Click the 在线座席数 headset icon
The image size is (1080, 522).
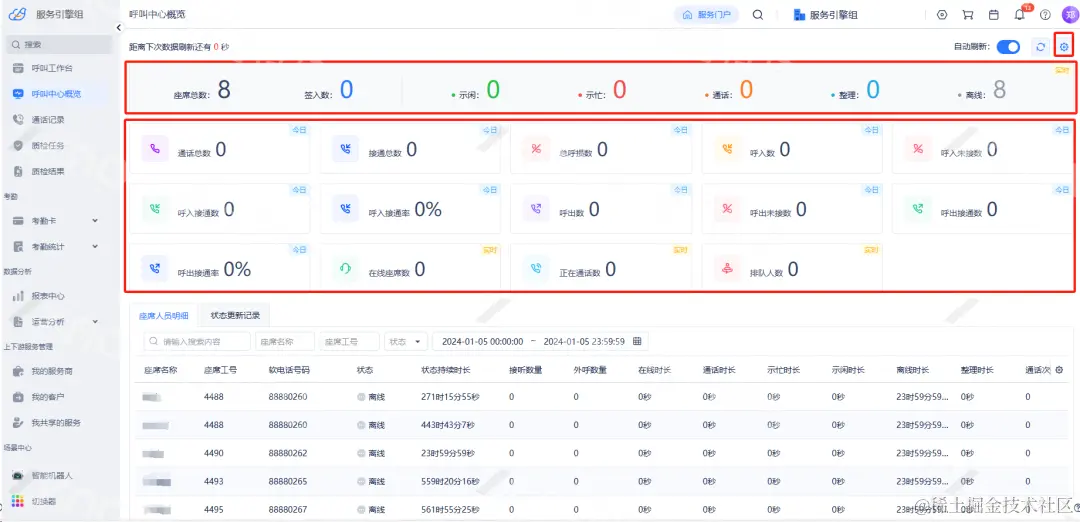346,269
